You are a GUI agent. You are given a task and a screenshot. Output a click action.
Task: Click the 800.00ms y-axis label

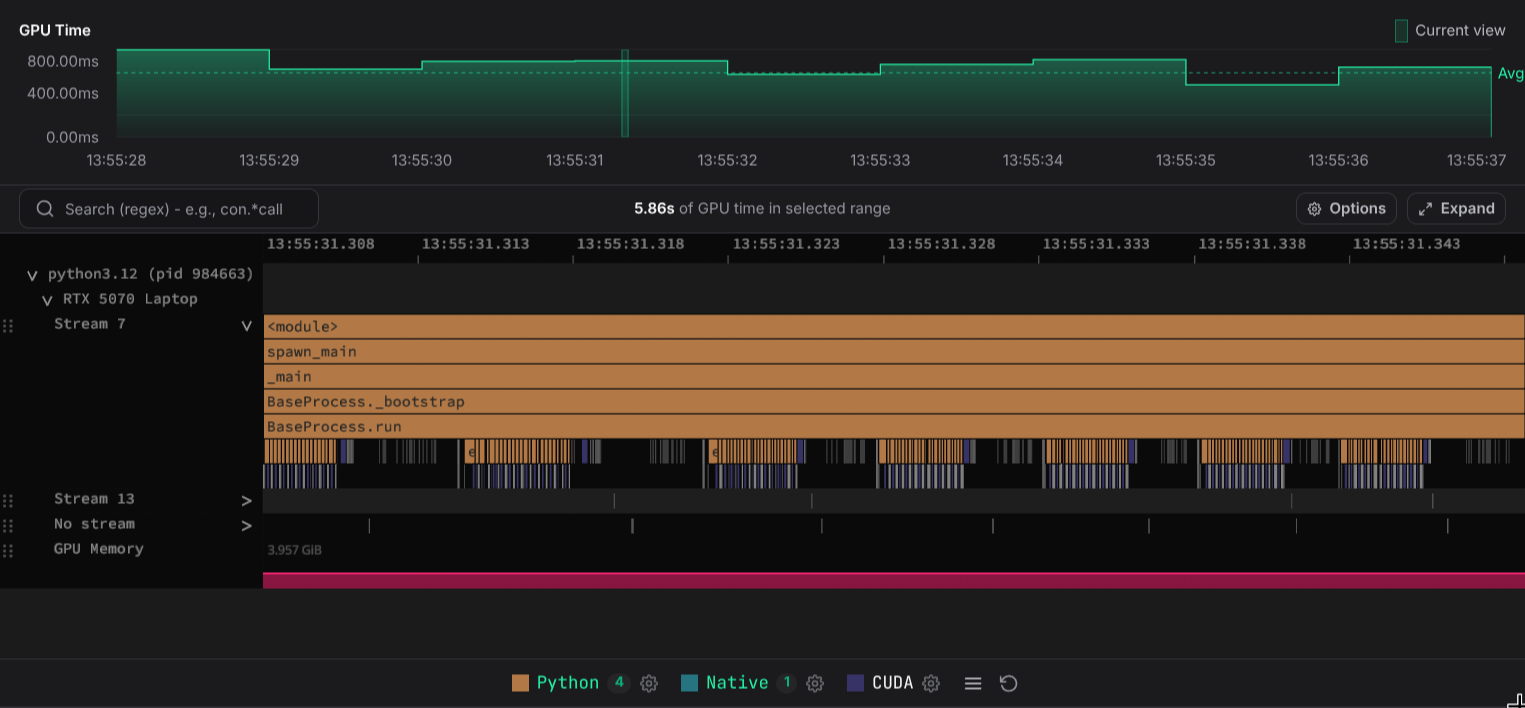click(63, 61)
